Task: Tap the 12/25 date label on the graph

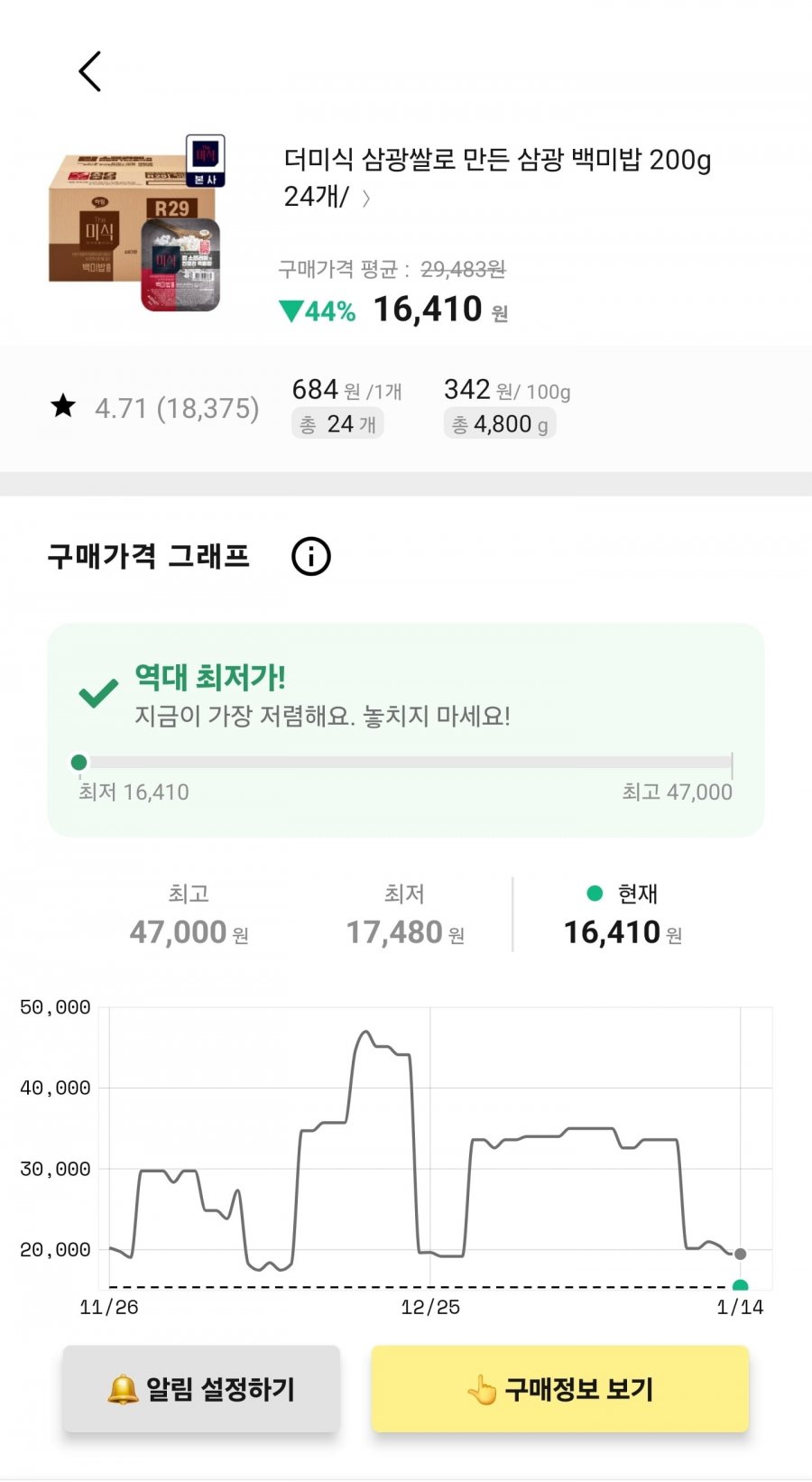Action: click(x=430, y=1307)
